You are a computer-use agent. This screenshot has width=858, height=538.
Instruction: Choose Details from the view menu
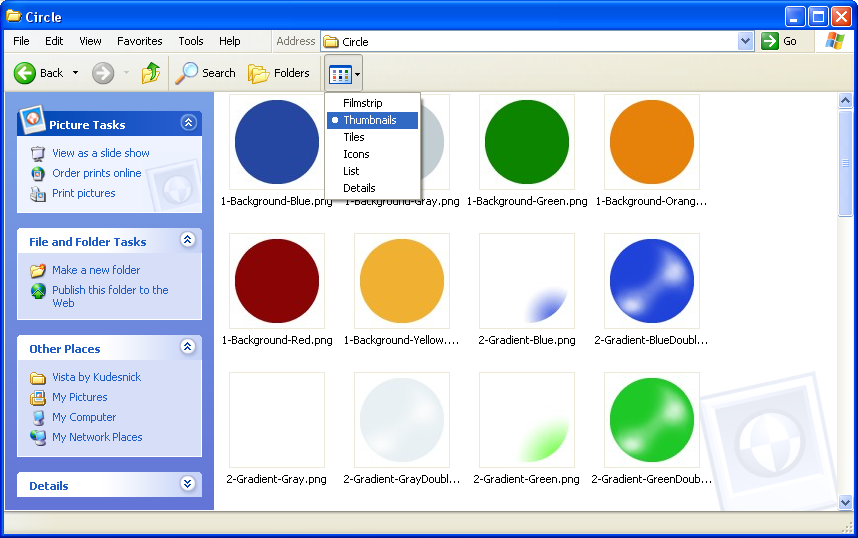click(x=372, y=188)
